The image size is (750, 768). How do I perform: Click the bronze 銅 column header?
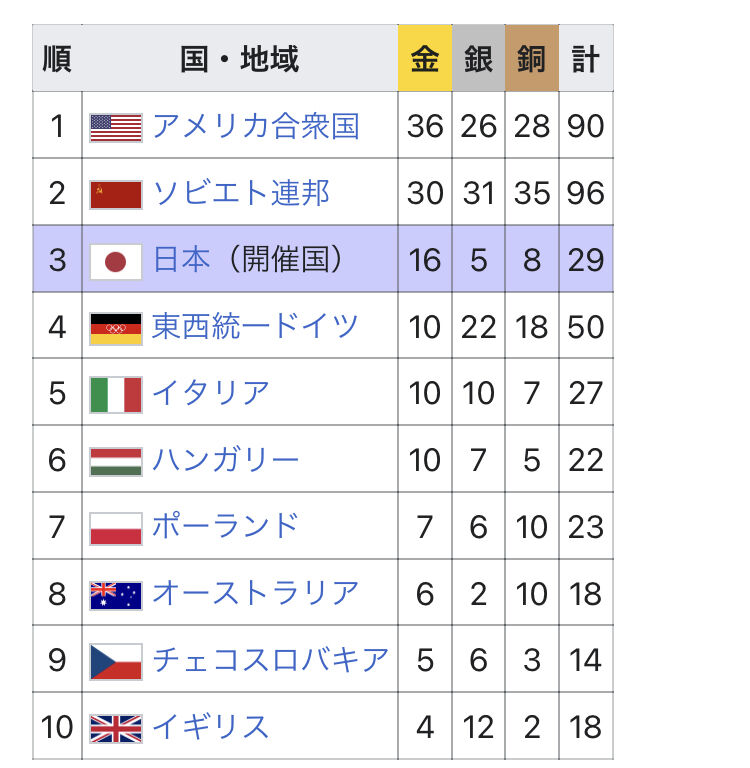pos(532,59)
